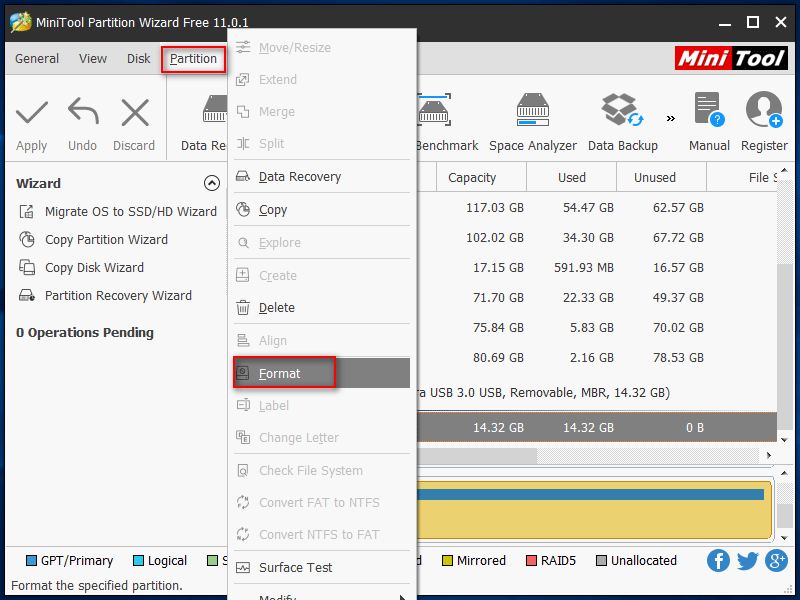The width and height of the screenshot is (800, 600).
Task: Click the Change Letter menu entry
Action: (x=321, y=438)
